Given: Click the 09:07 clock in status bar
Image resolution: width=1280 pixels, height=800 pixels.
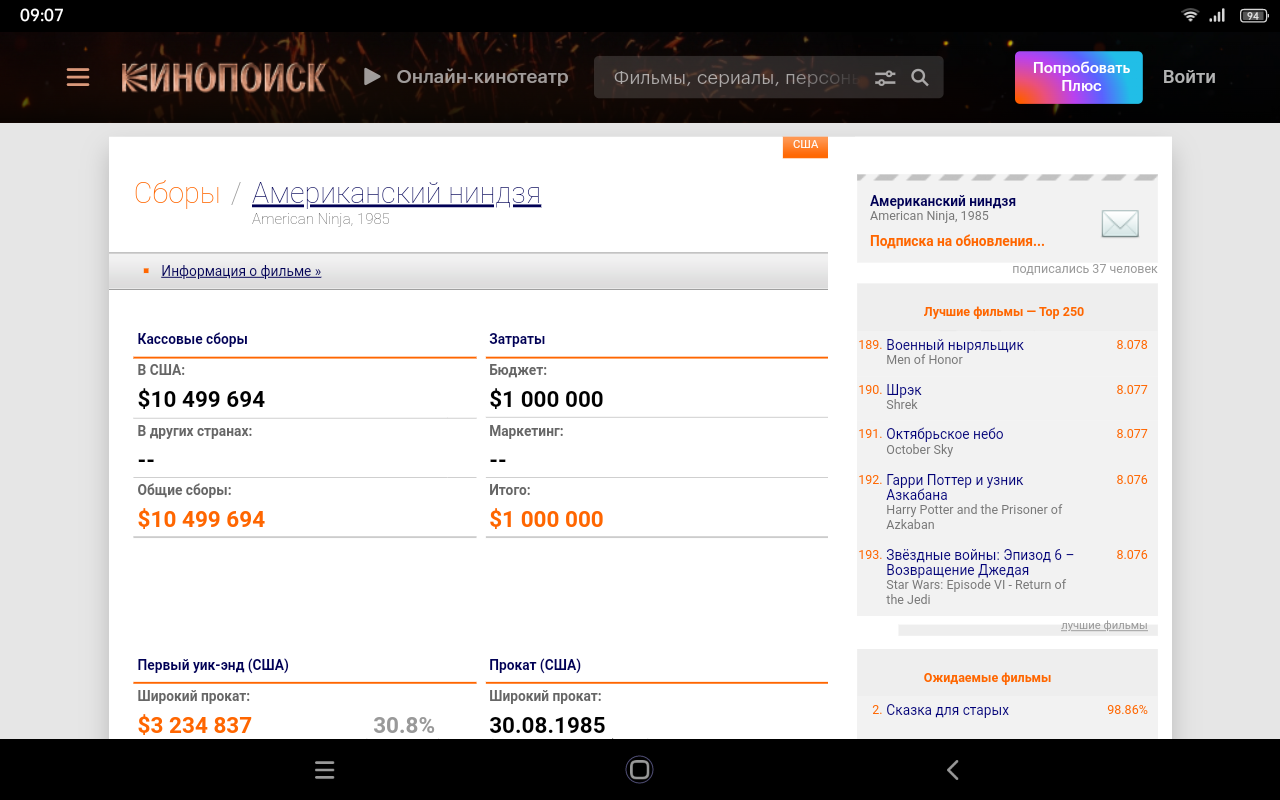Looking at the screenshot, I should coord(42,15).
